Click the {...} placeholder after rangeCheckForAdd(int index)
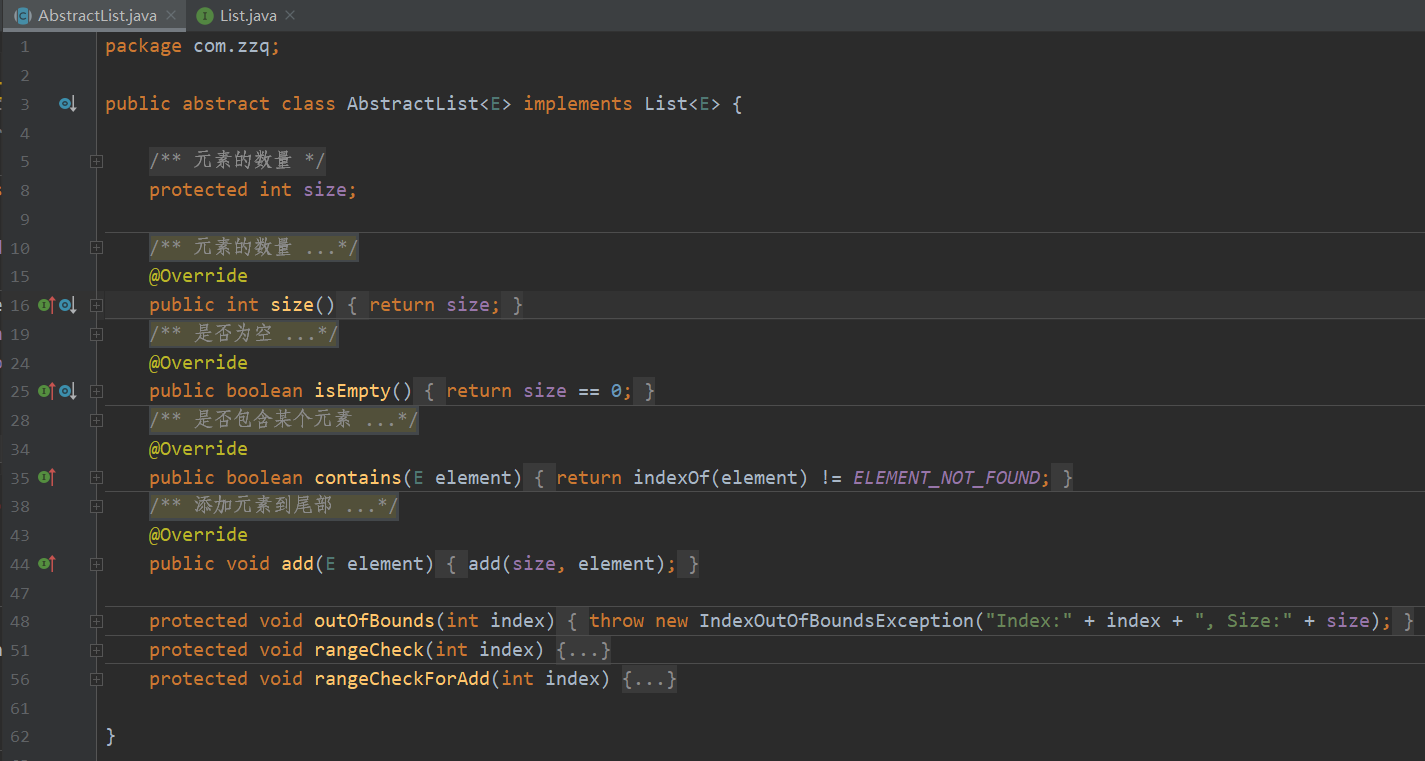The width and height of the screenshot is (1425, 761). 649,679
